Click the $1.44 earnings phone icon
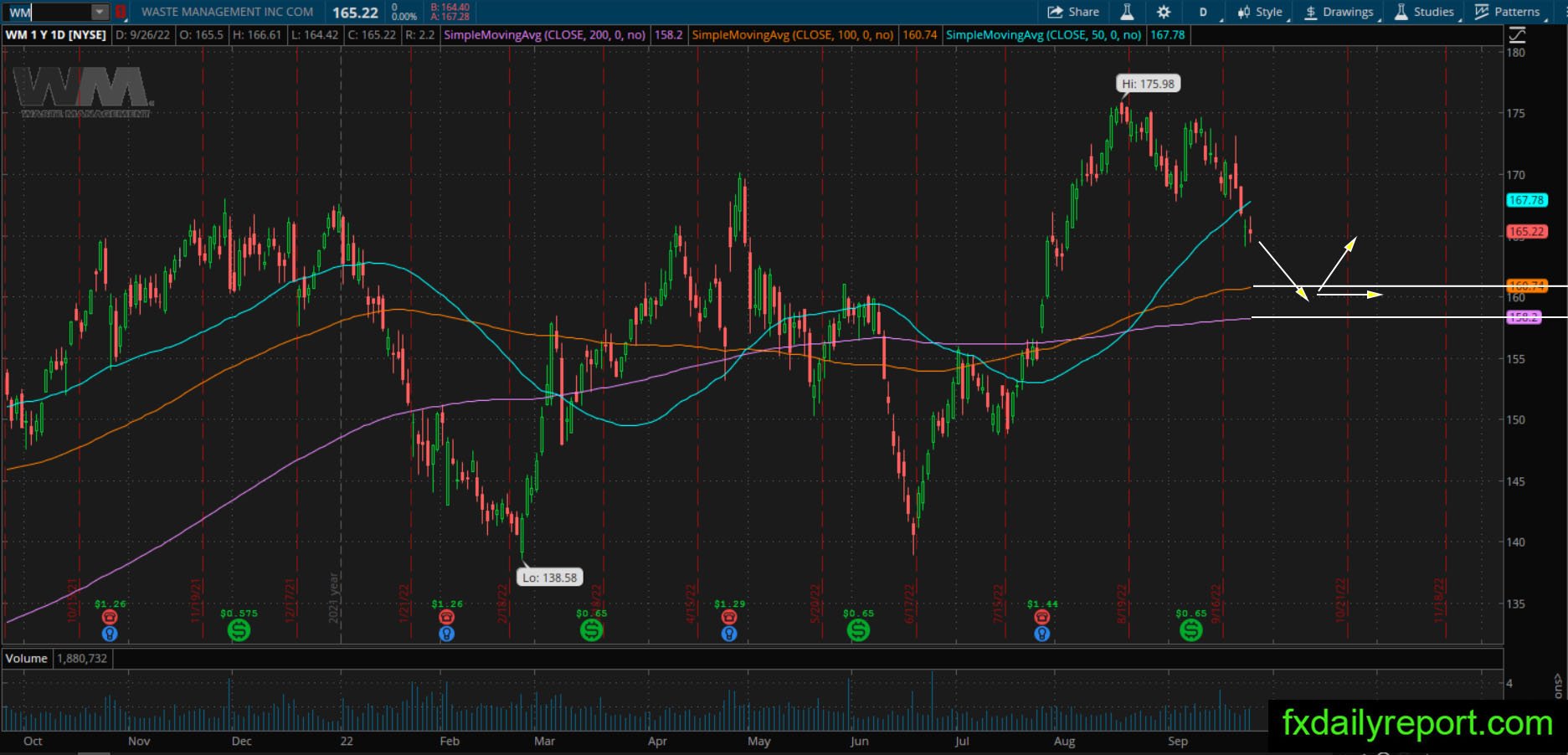 1041,617
